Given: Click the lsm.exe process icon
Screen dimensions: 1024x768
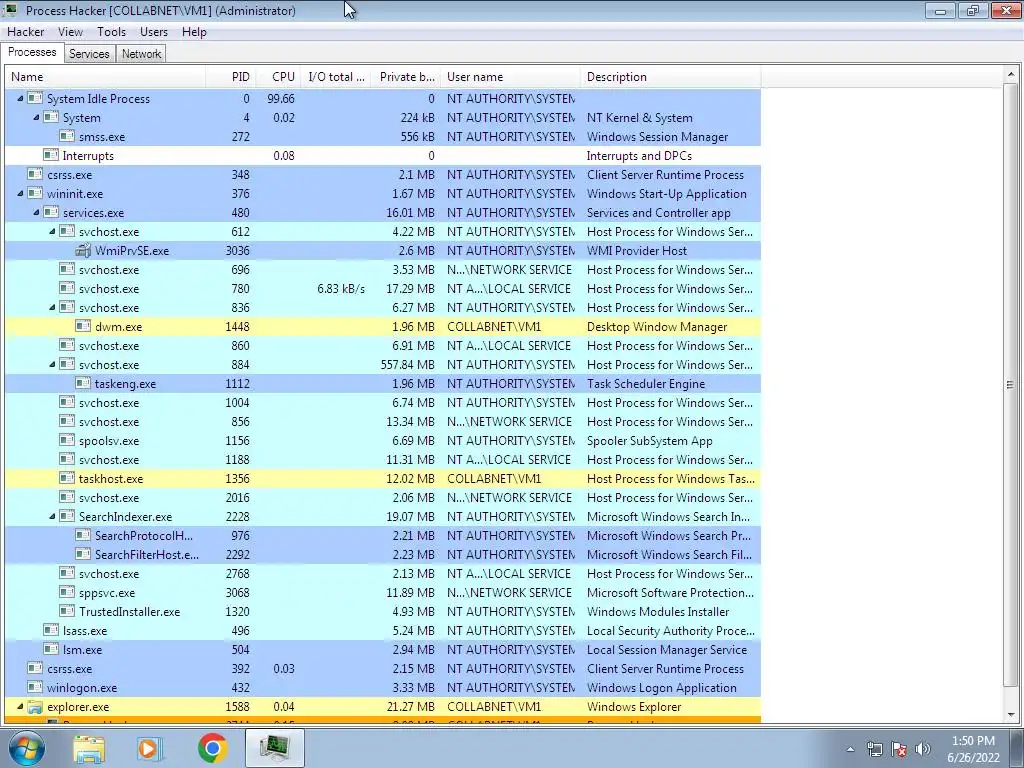Looking at the screenshot, I should pos(51,650).
